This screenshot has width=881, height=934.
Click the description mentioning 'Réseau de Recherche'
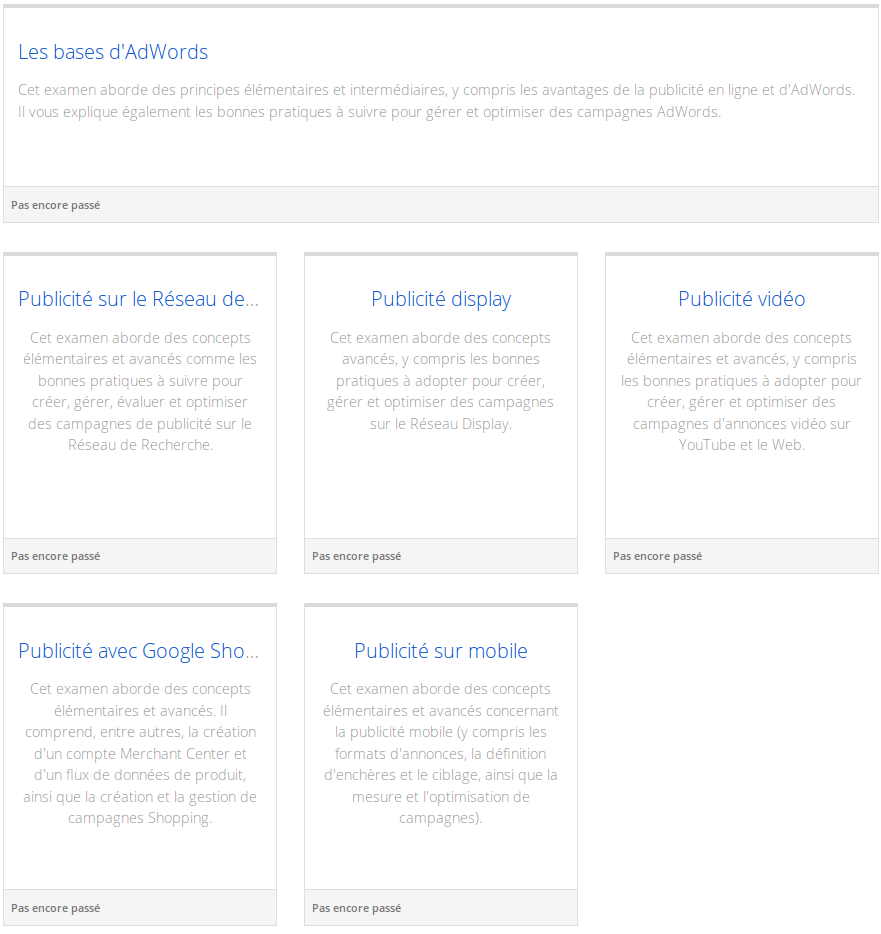140,391
